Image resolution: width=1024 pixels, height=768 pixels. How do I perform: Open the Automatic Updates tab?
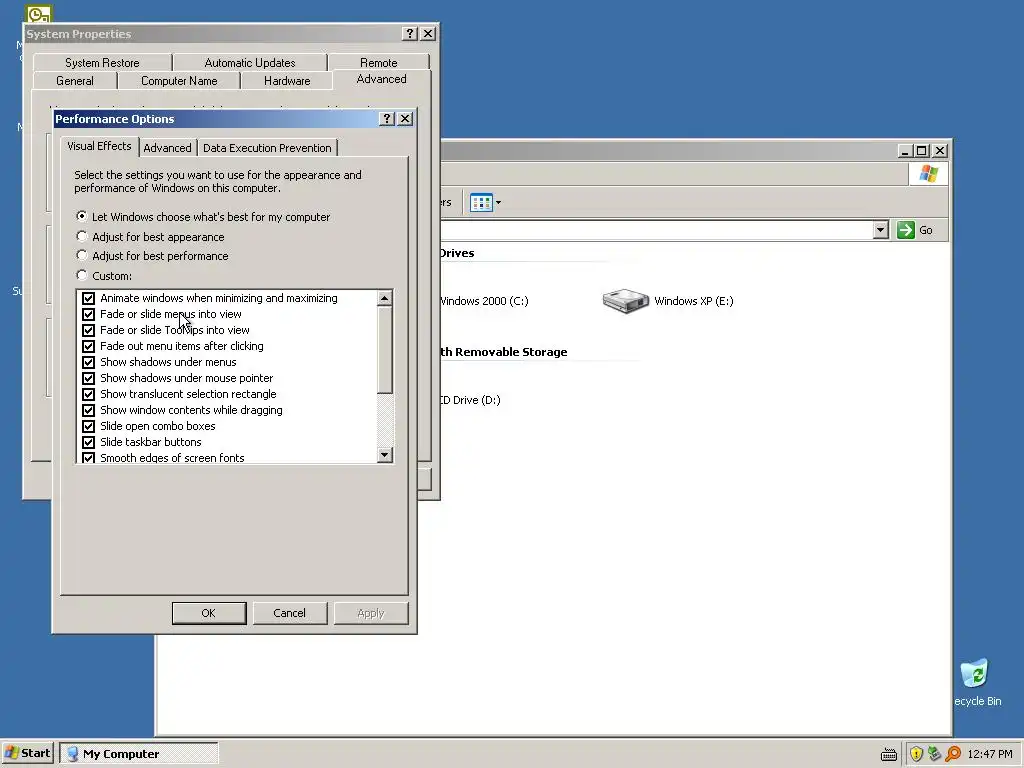tap(249, 63)
